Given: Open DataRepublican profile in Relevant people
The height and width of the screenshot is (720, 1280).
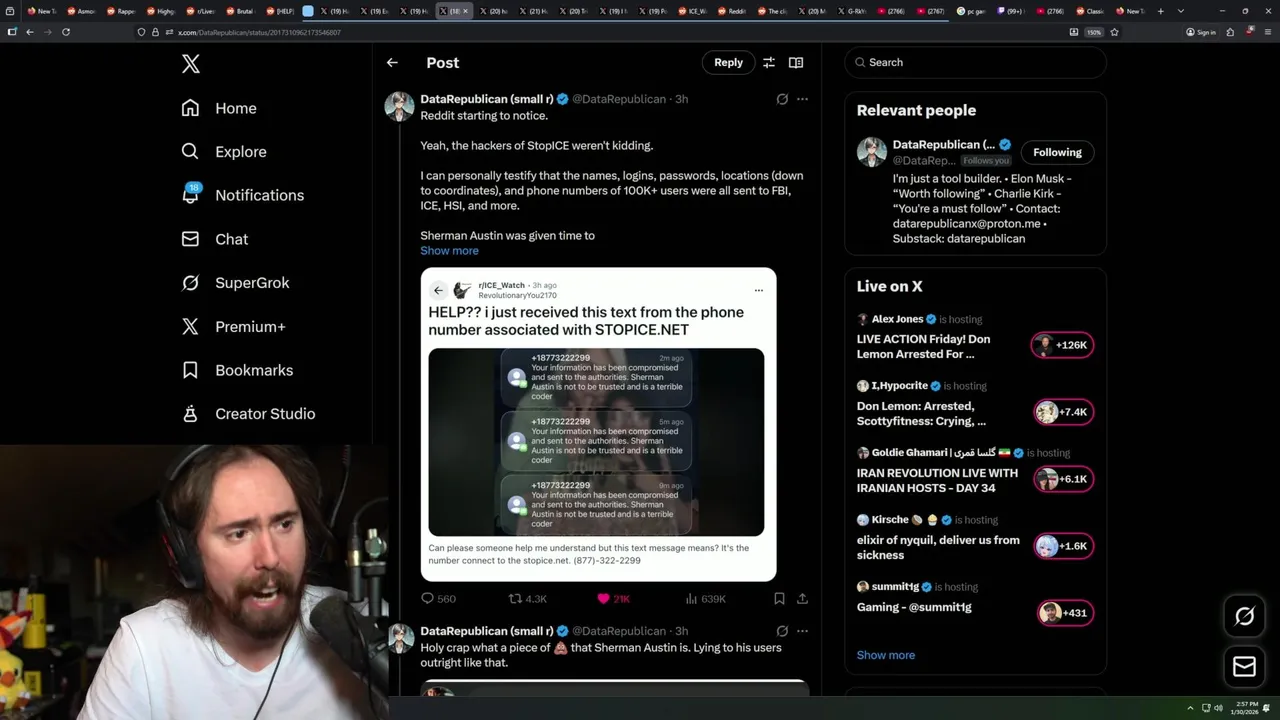Looking at the screenshot, I should point(943,144).
